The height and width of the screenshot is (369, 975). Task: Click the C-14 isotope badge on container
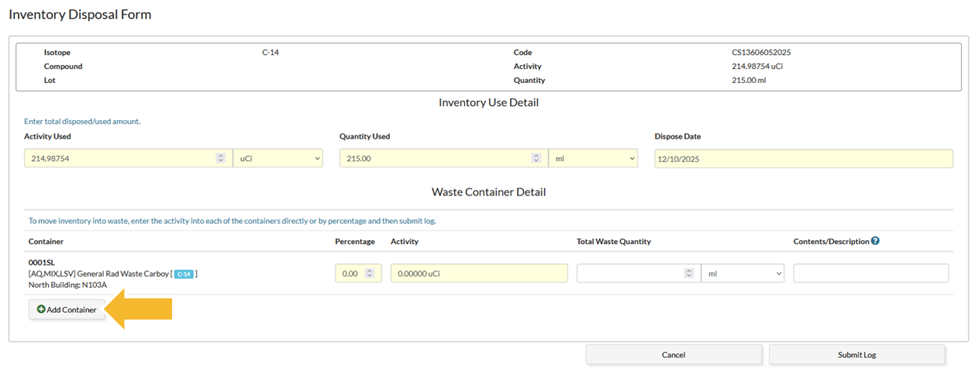(183, 274)
